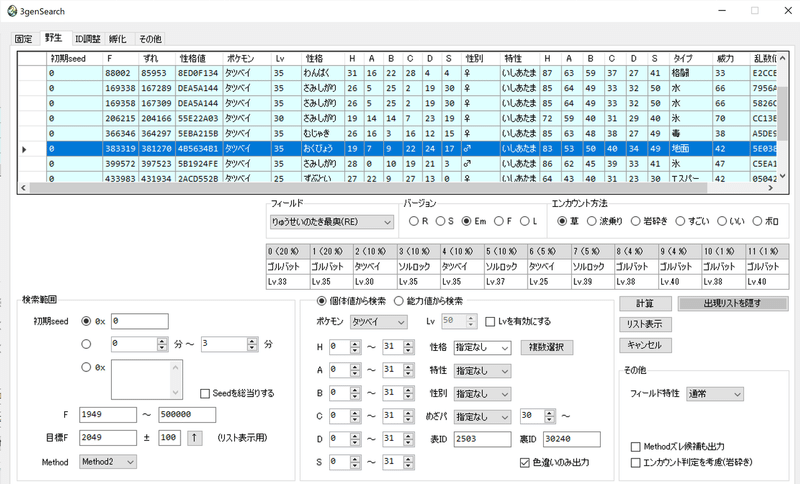
Task: Select the minutes range initial seed option
Action: pos(86,344)
